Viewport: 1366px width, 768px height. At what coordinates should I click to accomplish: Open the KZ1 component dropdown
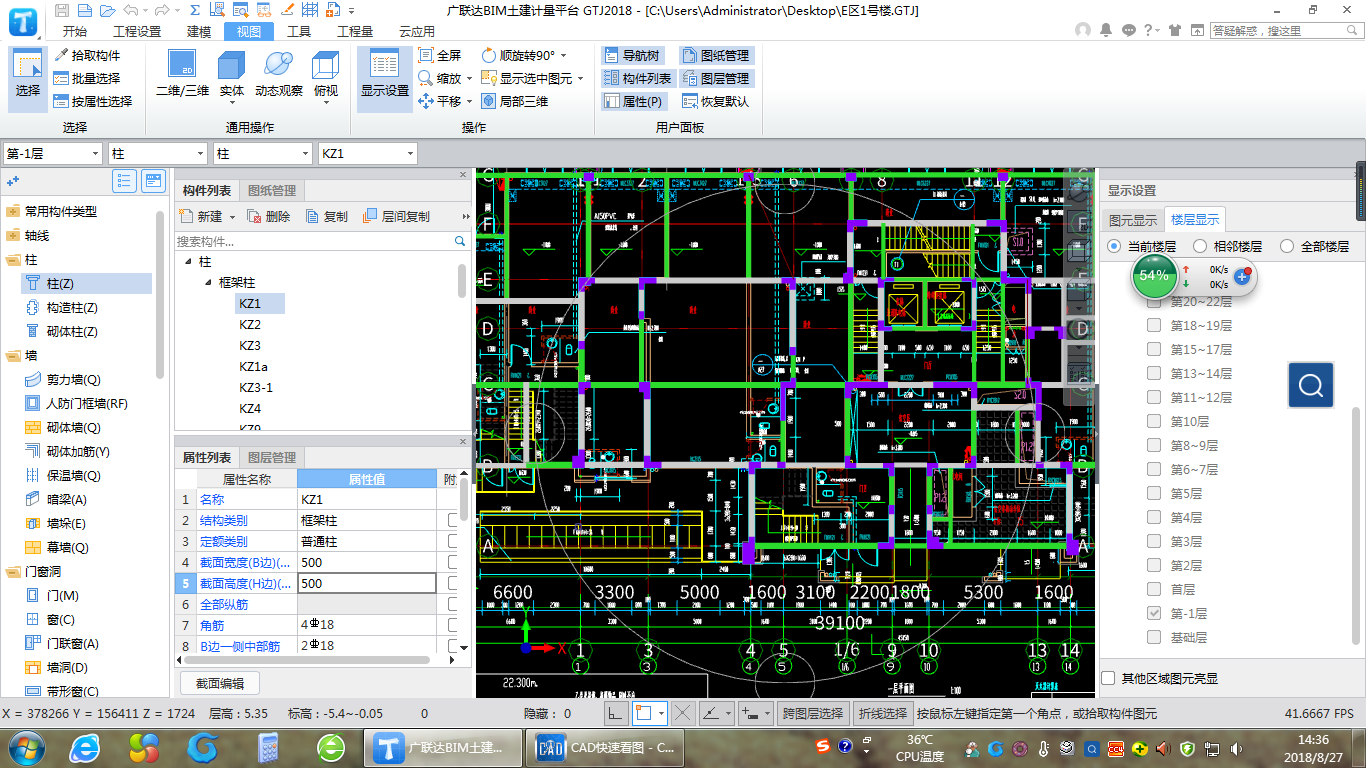pos(410,153)
